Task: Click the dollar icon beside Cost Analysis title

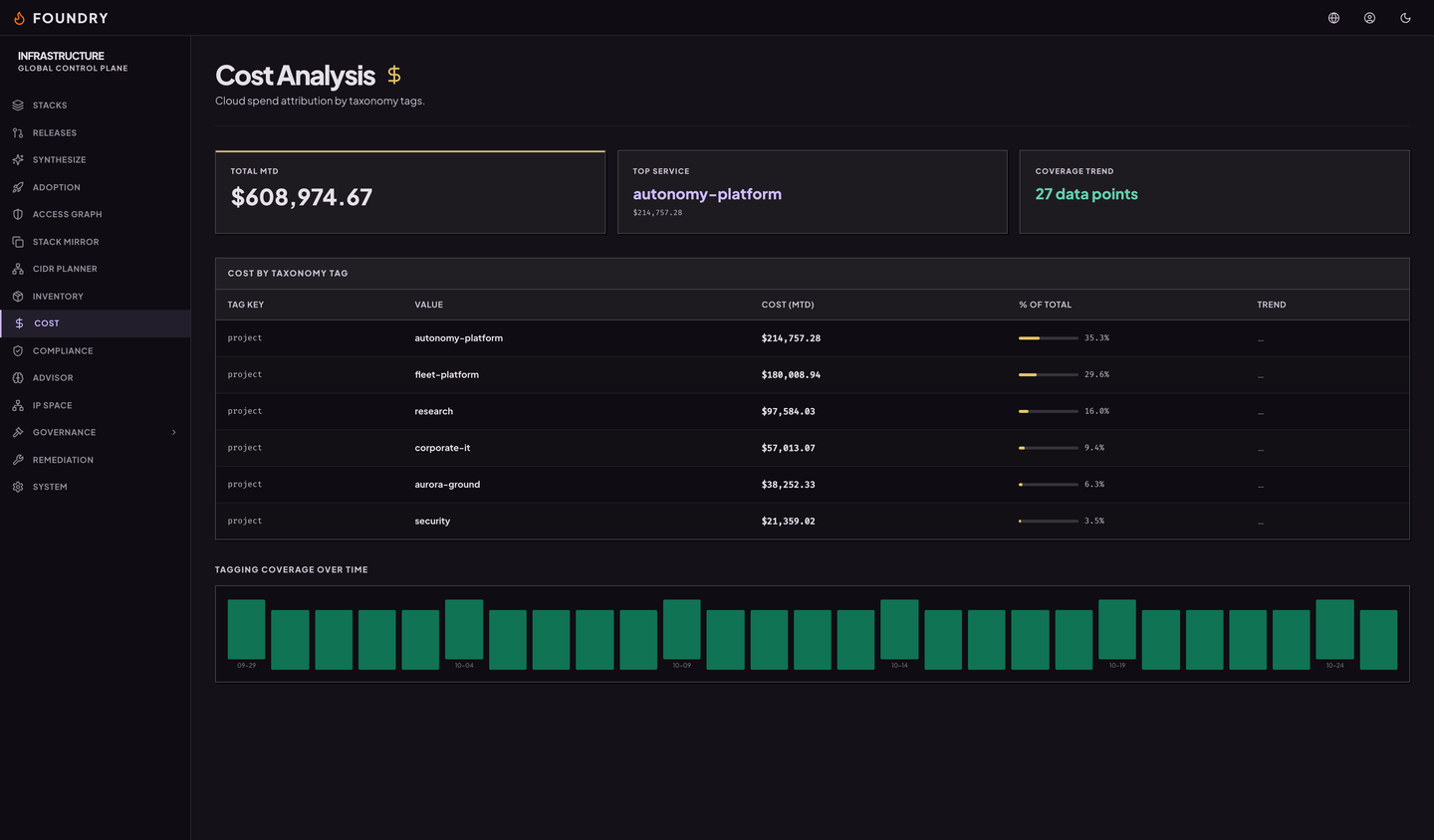Action: pyautogui.click(x=394, y=75)
